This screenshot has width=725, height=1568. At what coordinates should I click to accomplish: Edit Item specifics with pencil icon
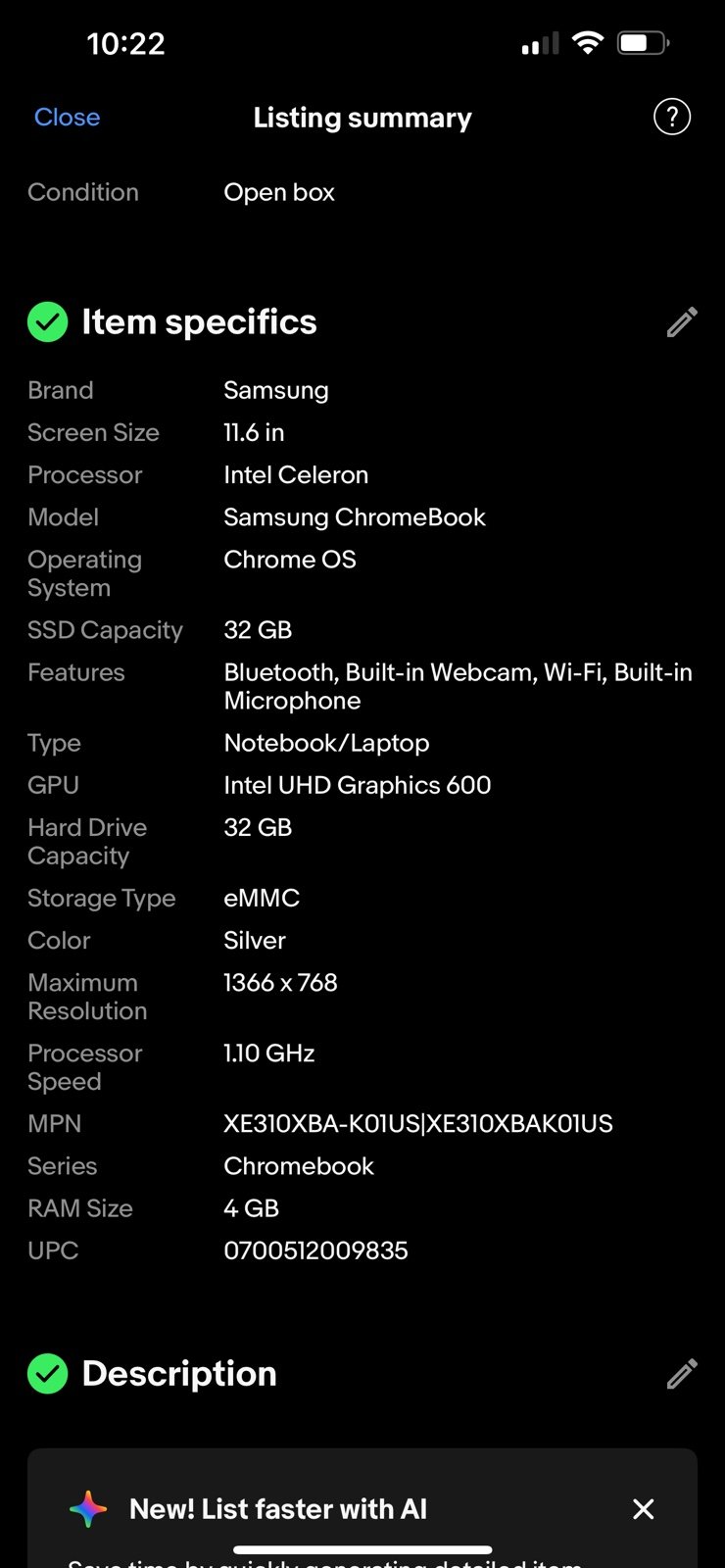pyautogui.click(x=682, y=322)
